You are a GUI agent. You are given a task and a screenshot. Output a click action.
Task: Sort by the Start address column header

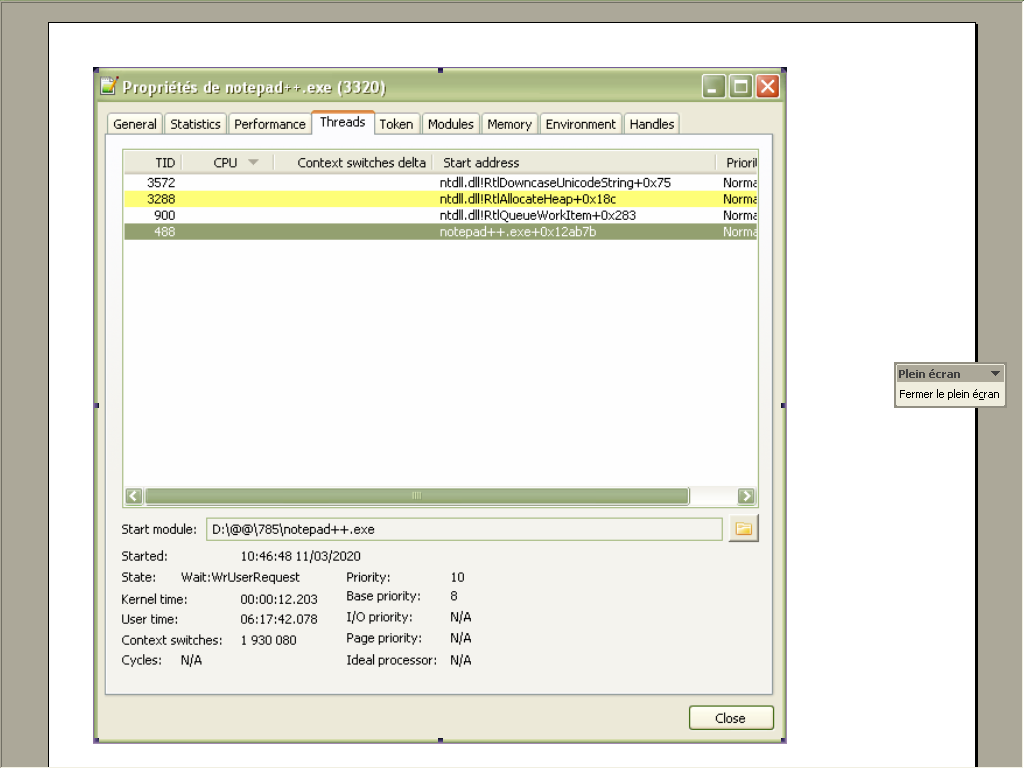point(574,163)
